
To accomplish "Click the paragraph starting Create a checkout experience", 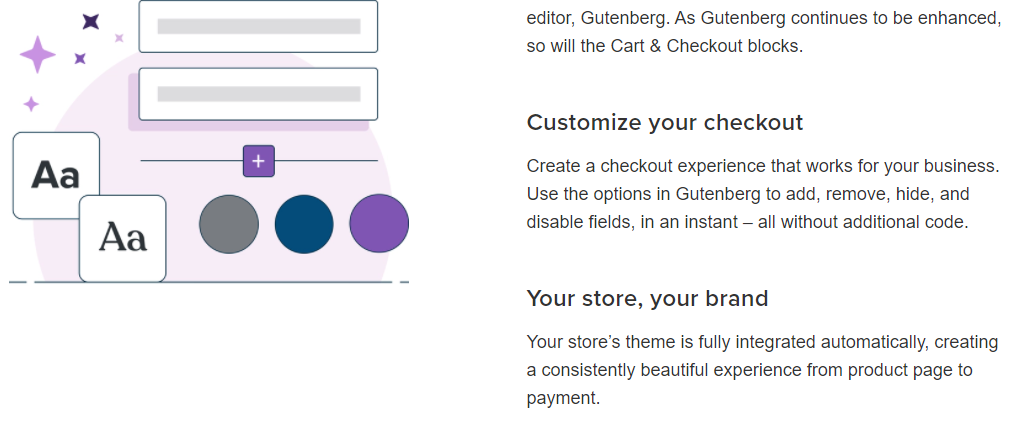I will 763,194.
